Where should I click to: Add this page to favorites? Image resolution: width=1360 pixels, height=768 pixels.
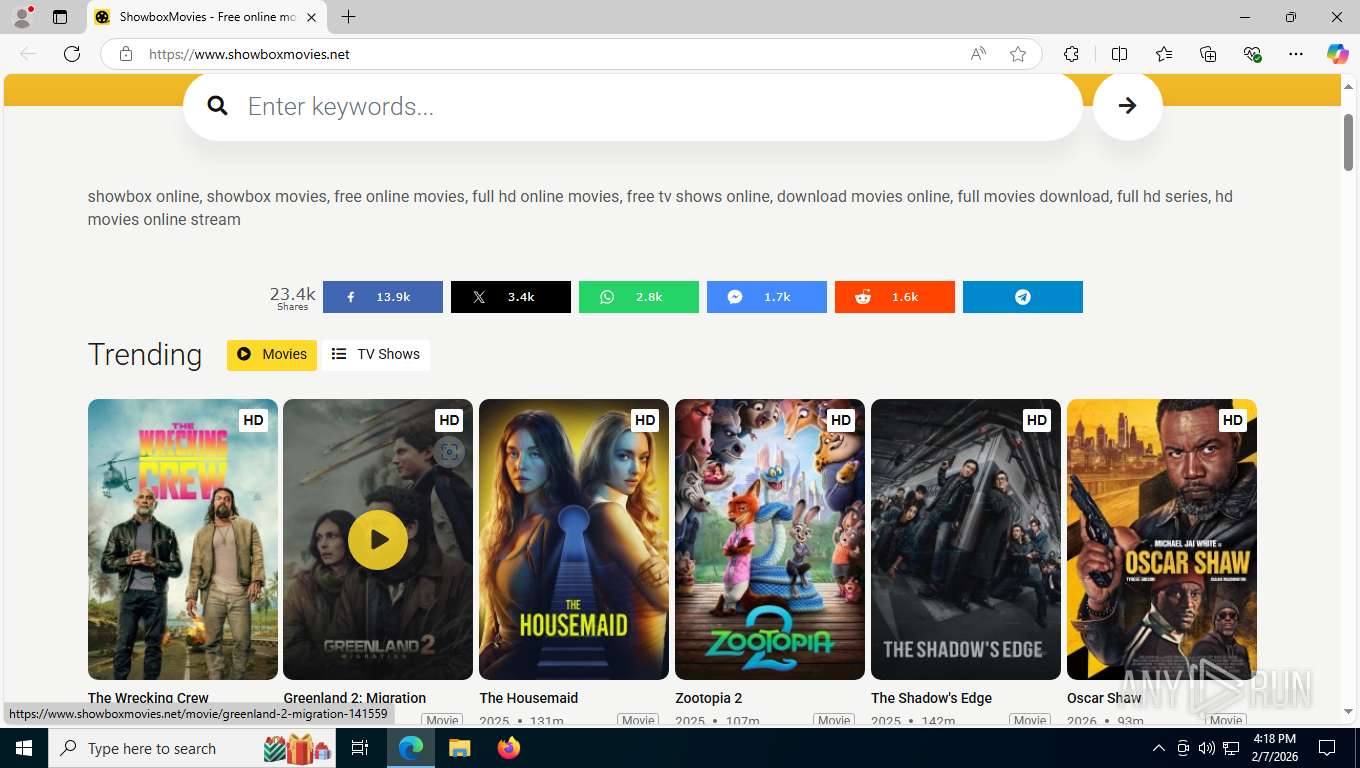[x=1018, y=54]
